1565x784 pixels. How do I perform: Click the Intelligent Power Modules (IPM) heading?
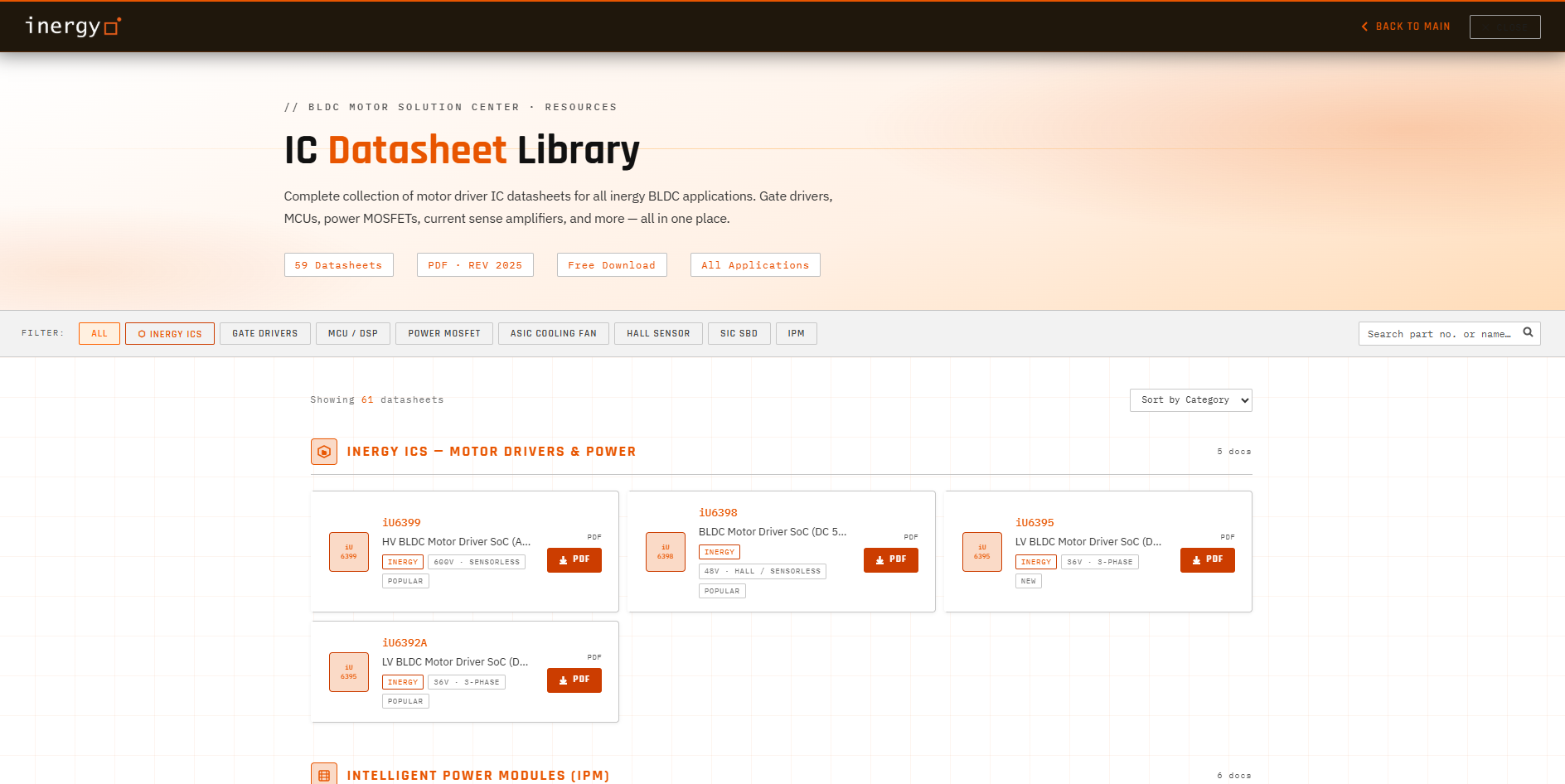(478, 776)
